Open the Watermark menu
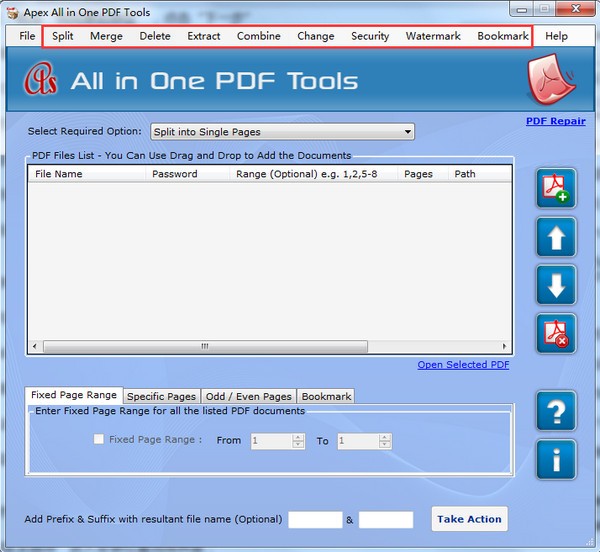600x552 pixels. click(433, 36)
